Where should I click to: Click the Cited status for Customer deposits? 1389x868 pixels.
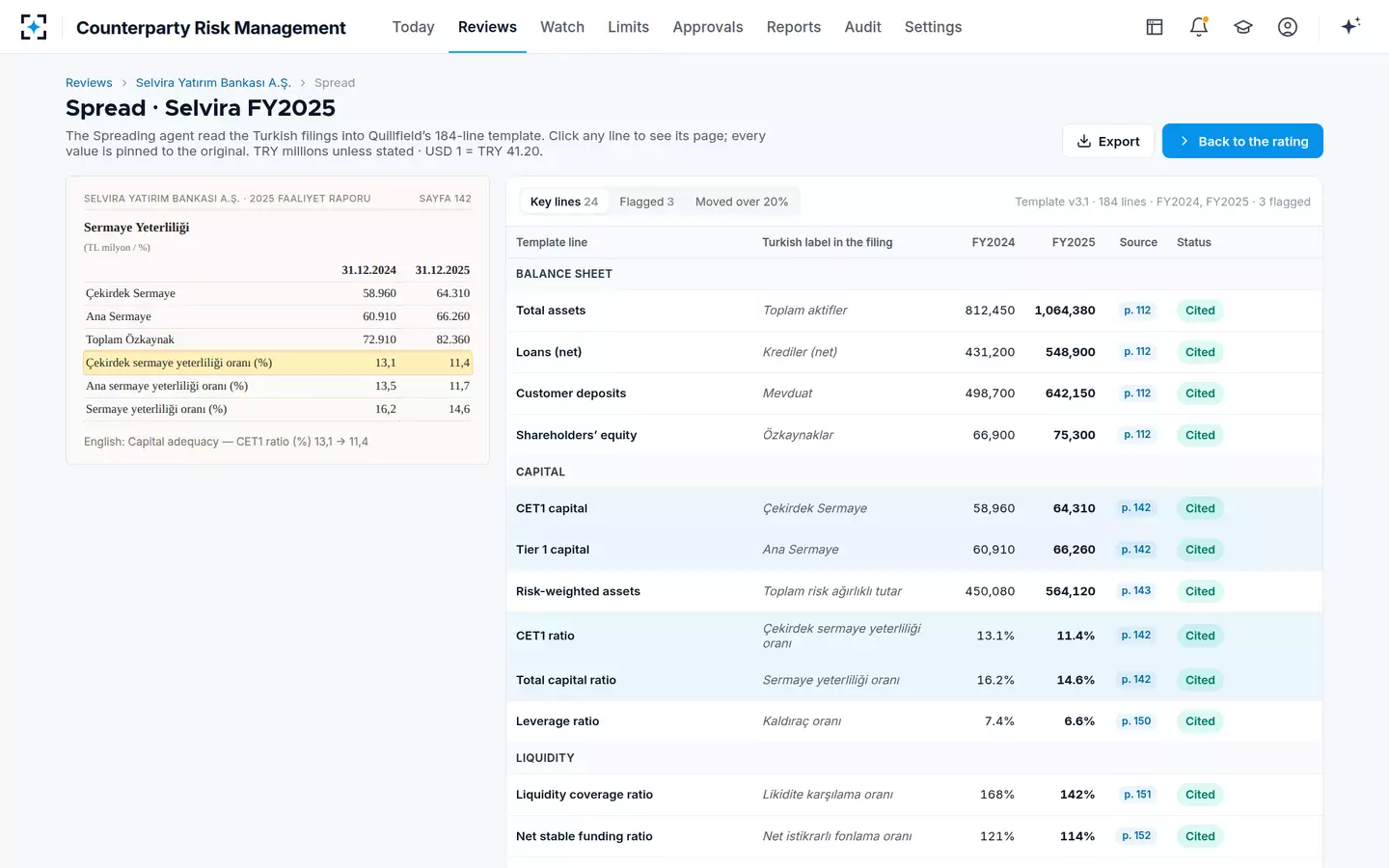coord(1200,393)
